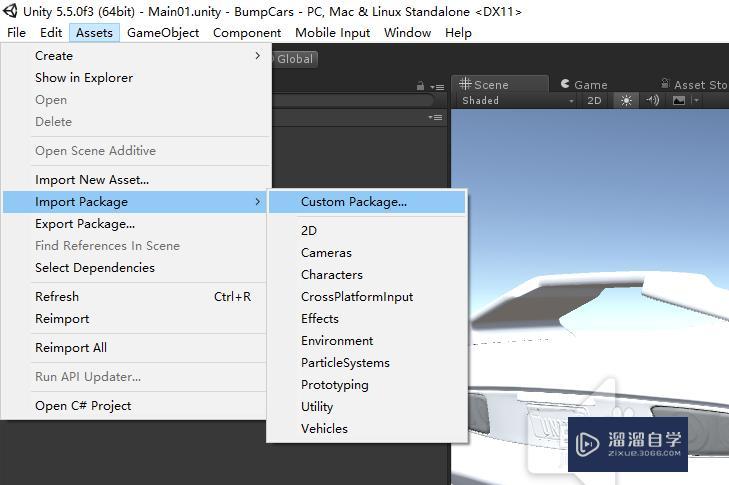Toggle 2D scene view mode

coord(594,100)
